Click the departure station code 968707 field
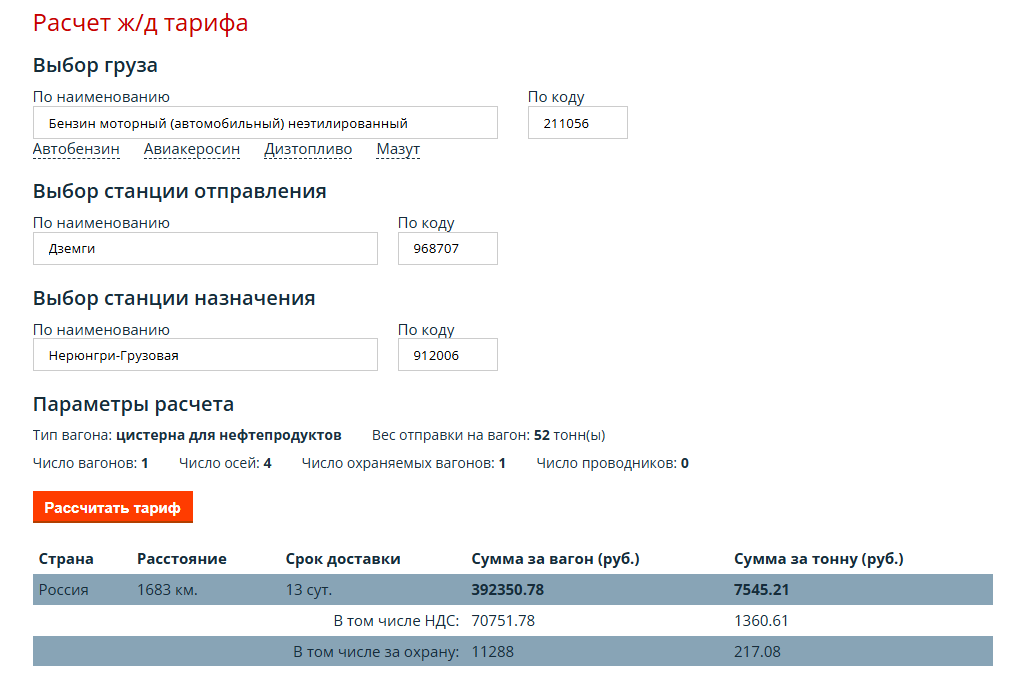 (x=447, y=249)
